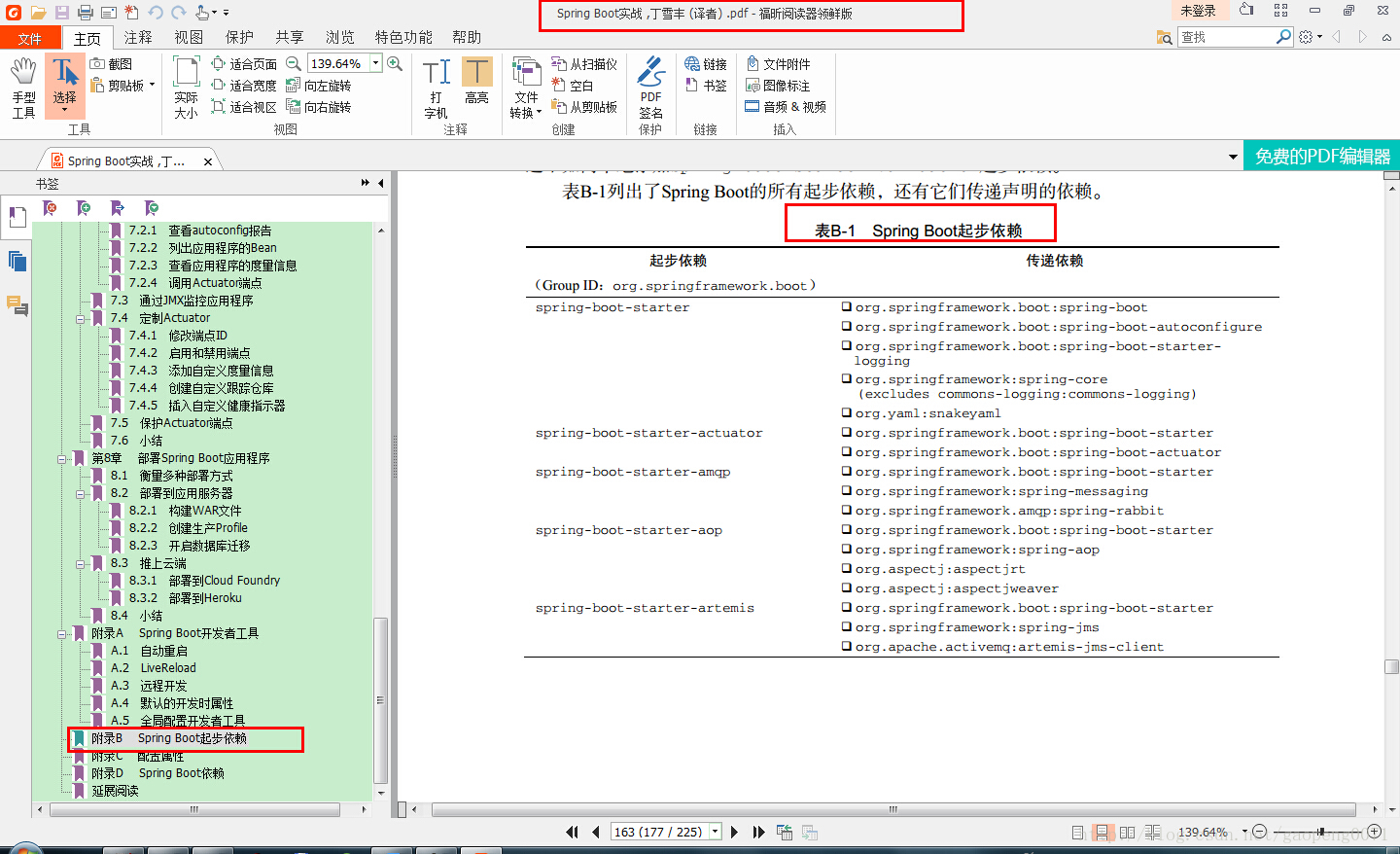Viewport: 1400px width, 854px height.
Task: Click the ribbon zoom in magnifier
Action: coord(395,63)
